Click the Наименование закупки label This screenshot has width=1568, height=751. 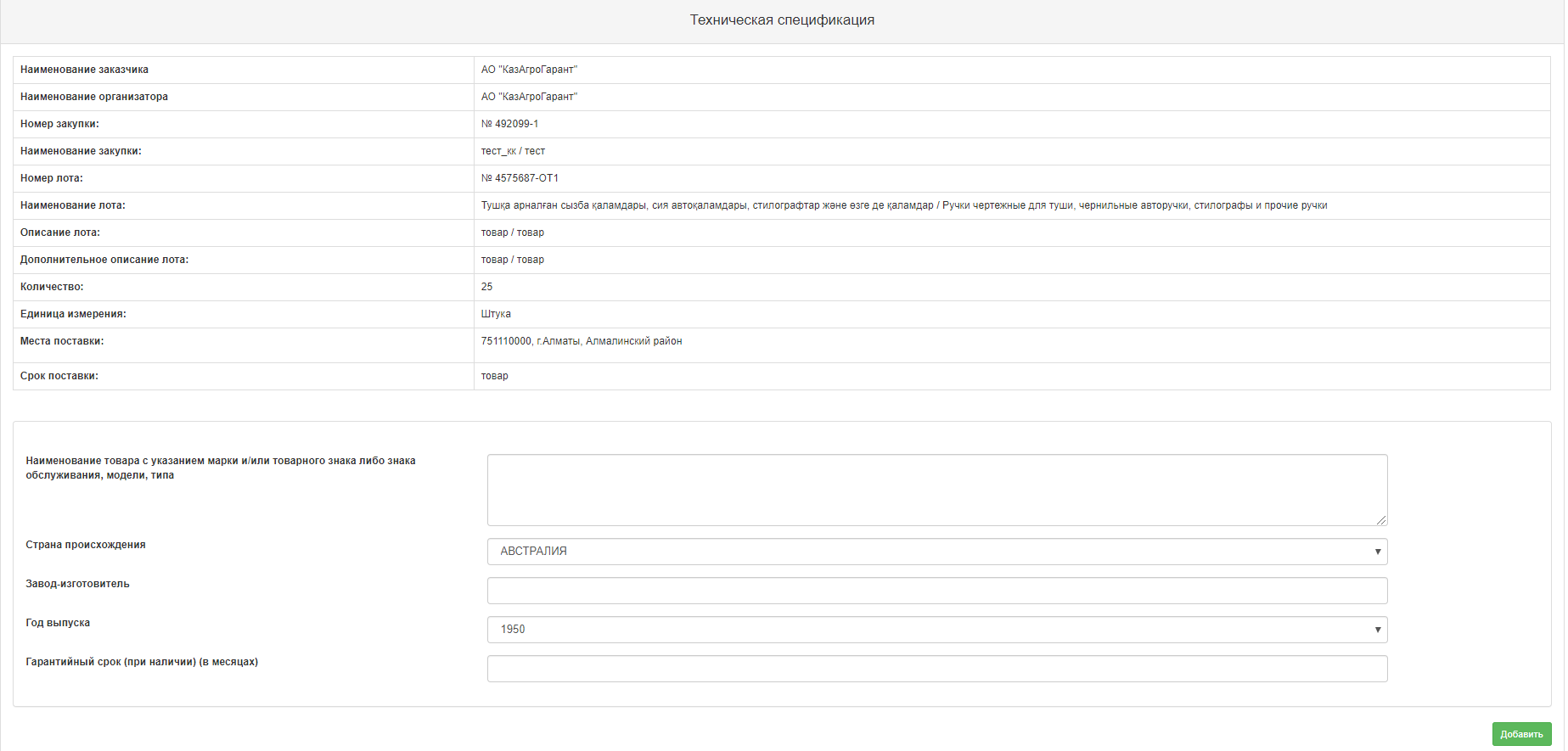[81, 151]
